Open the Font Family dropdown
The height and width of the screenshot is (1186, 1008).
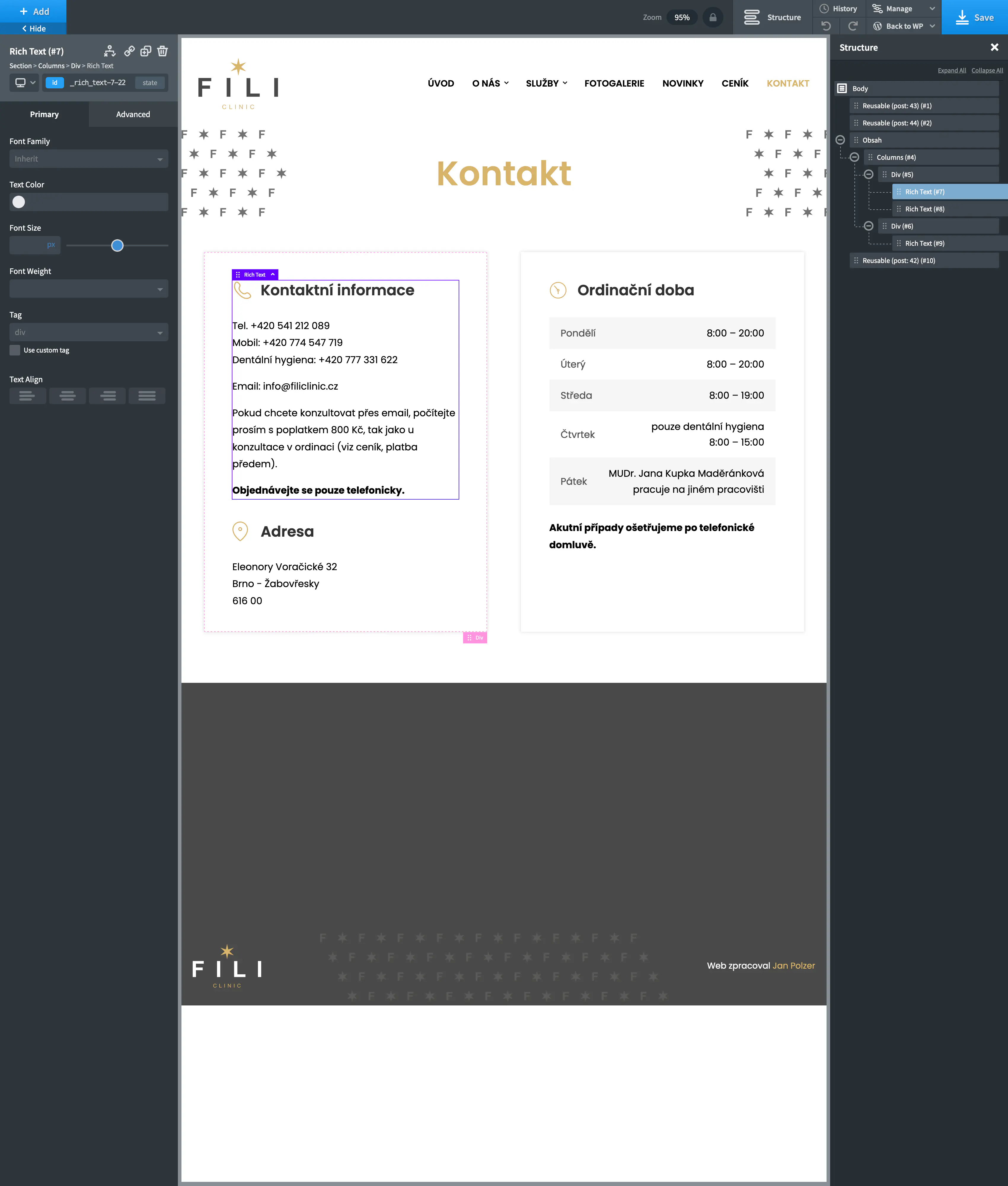[89, 158]
